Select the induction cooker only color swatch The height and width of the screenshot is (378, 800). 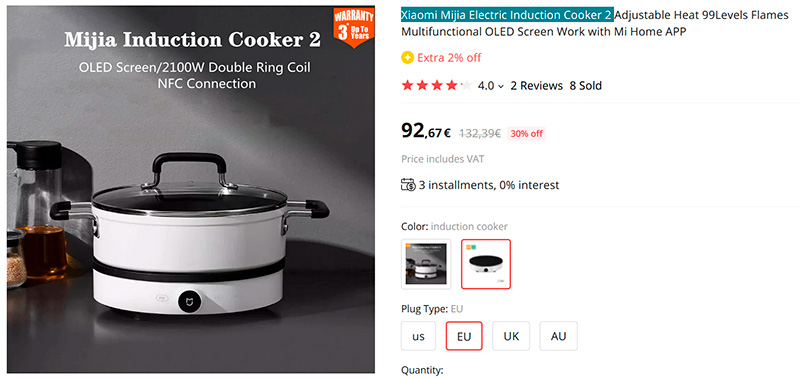(x=486, y=264)
